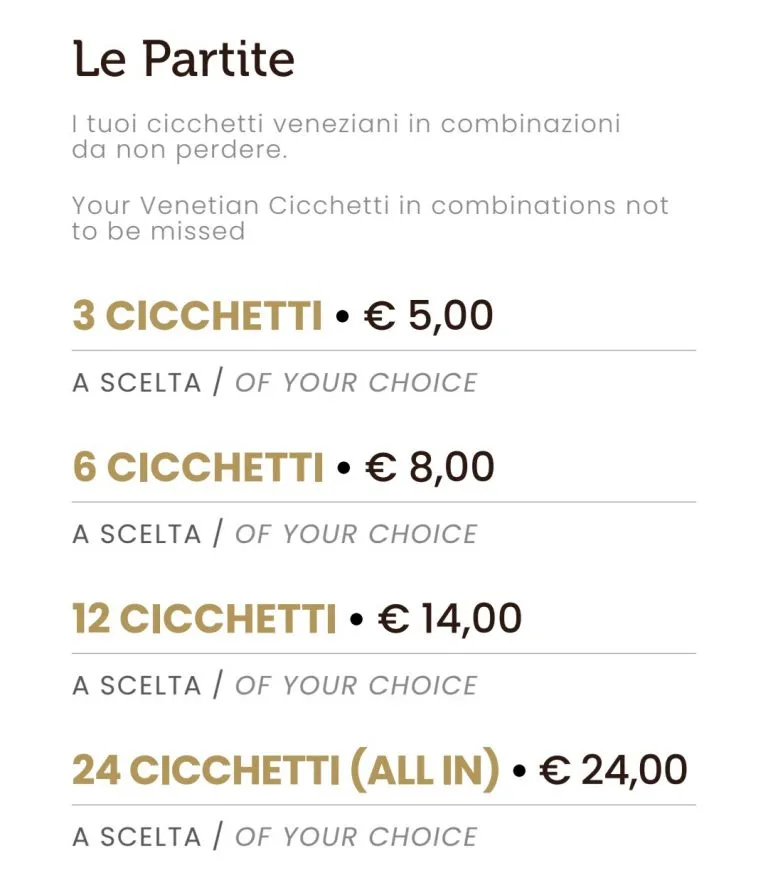Click 'OF YOUR CHOICE' under 12 Cicchetti

click(356, 685)
